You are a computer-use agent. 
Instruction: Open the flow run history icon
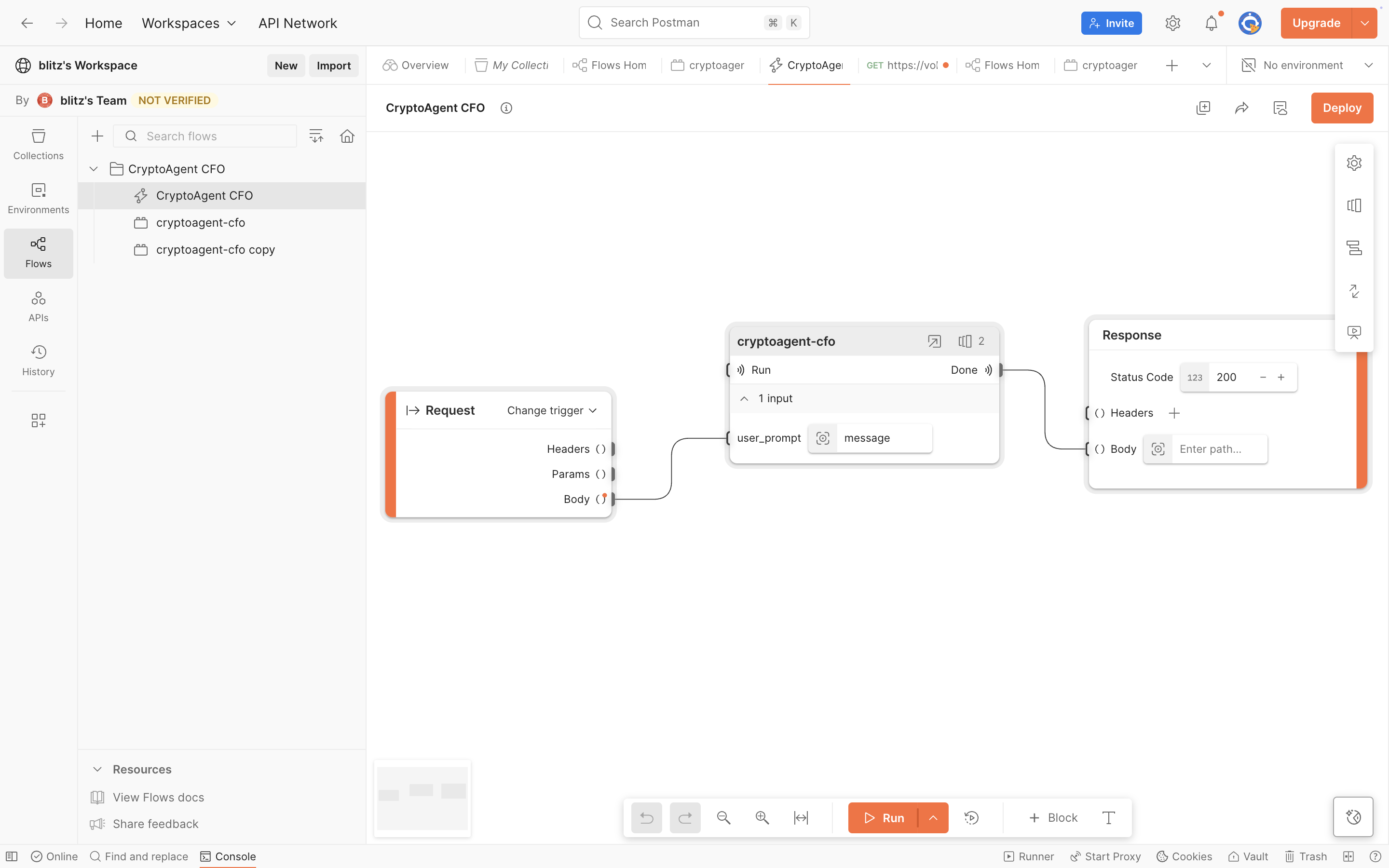pyautogui.click(x=971, y=817)
